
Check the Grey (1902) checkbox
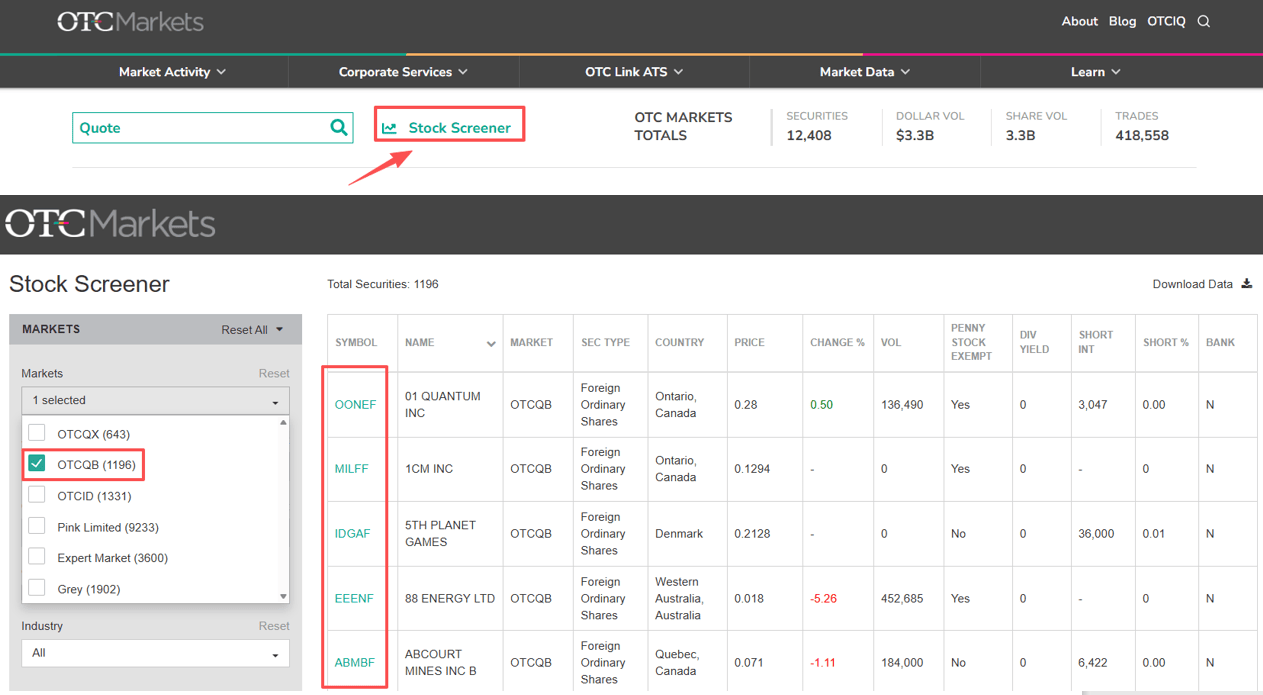click(x=37, y=588)
